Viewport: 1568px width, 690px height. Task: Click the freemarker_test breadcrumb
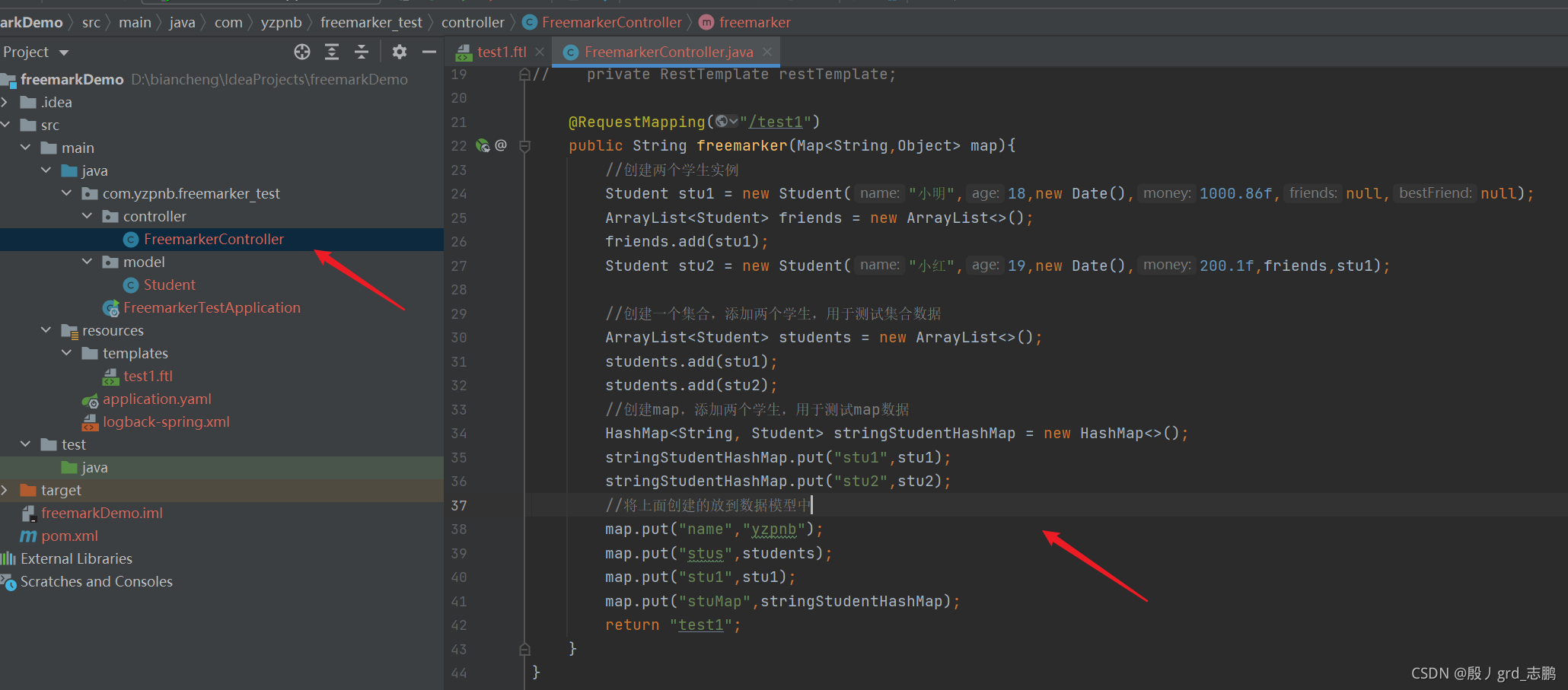tap(371, 22)
